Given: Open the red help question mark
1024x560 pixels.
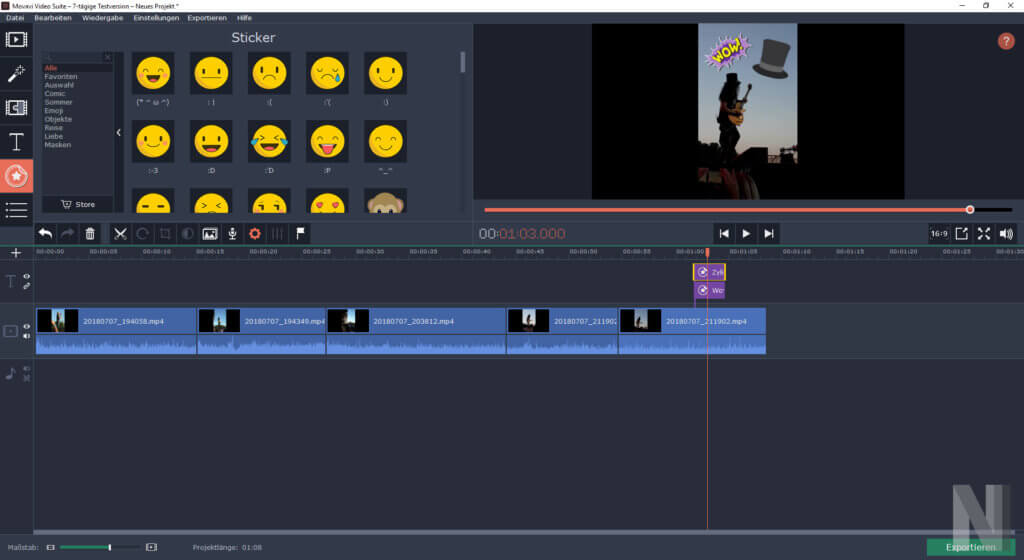Looking at the screenshot, I should pos(1006,41).
